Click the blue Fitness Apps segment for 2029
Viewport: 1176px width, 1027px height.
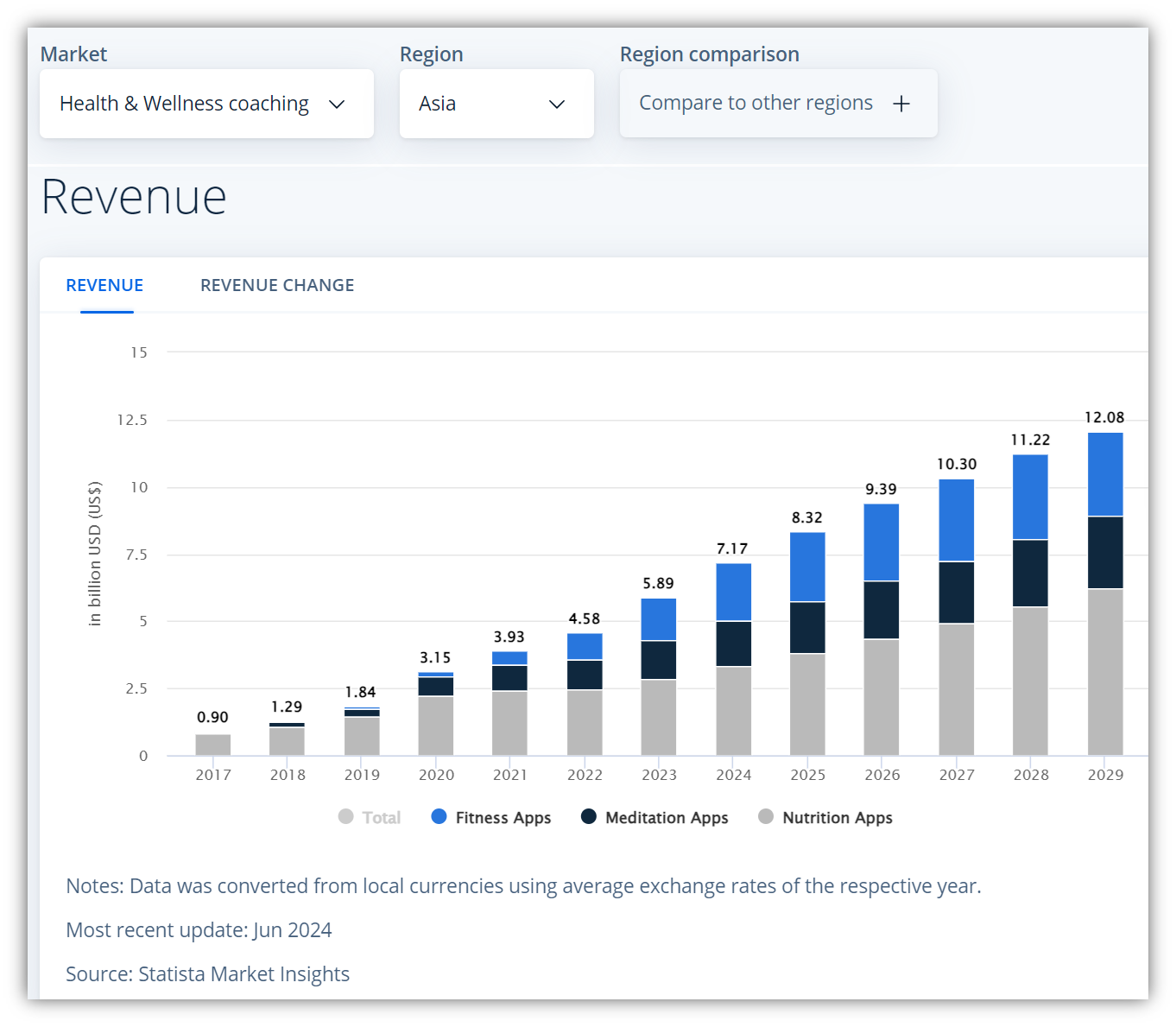pos(1105,474)
